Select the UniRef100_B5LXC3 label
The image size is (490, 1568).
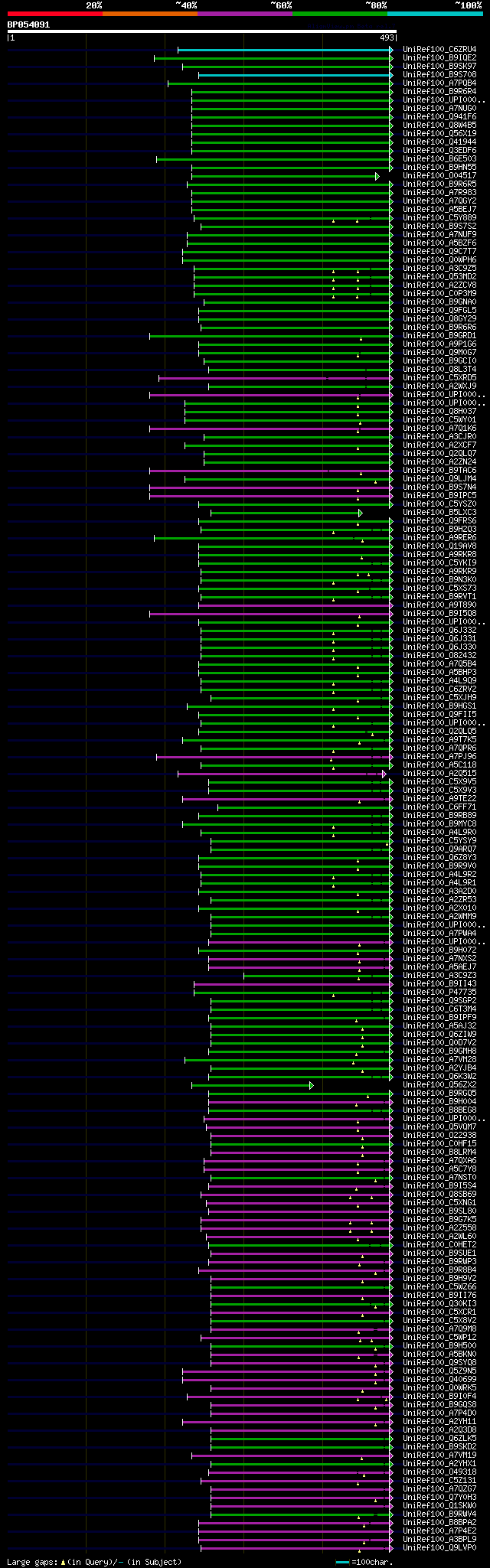439,513
